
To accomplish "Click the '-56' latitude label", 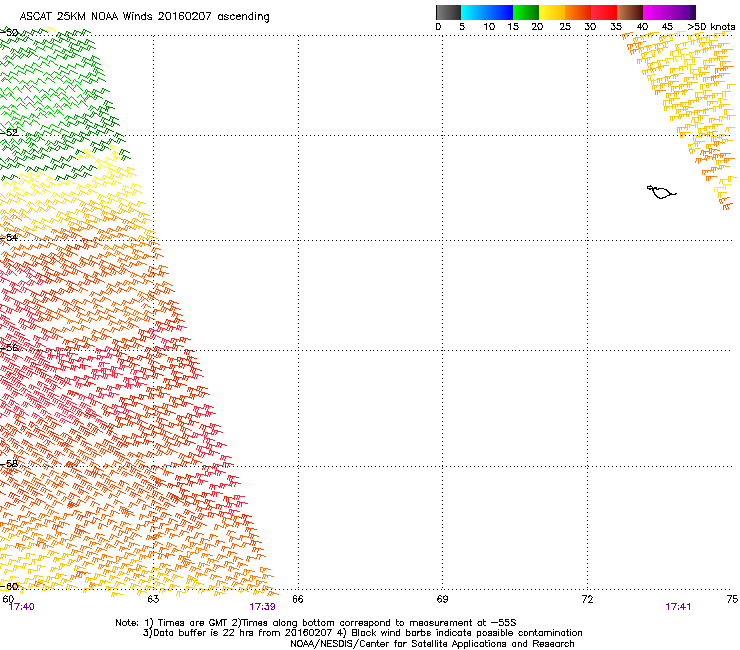I will [9, 347].
